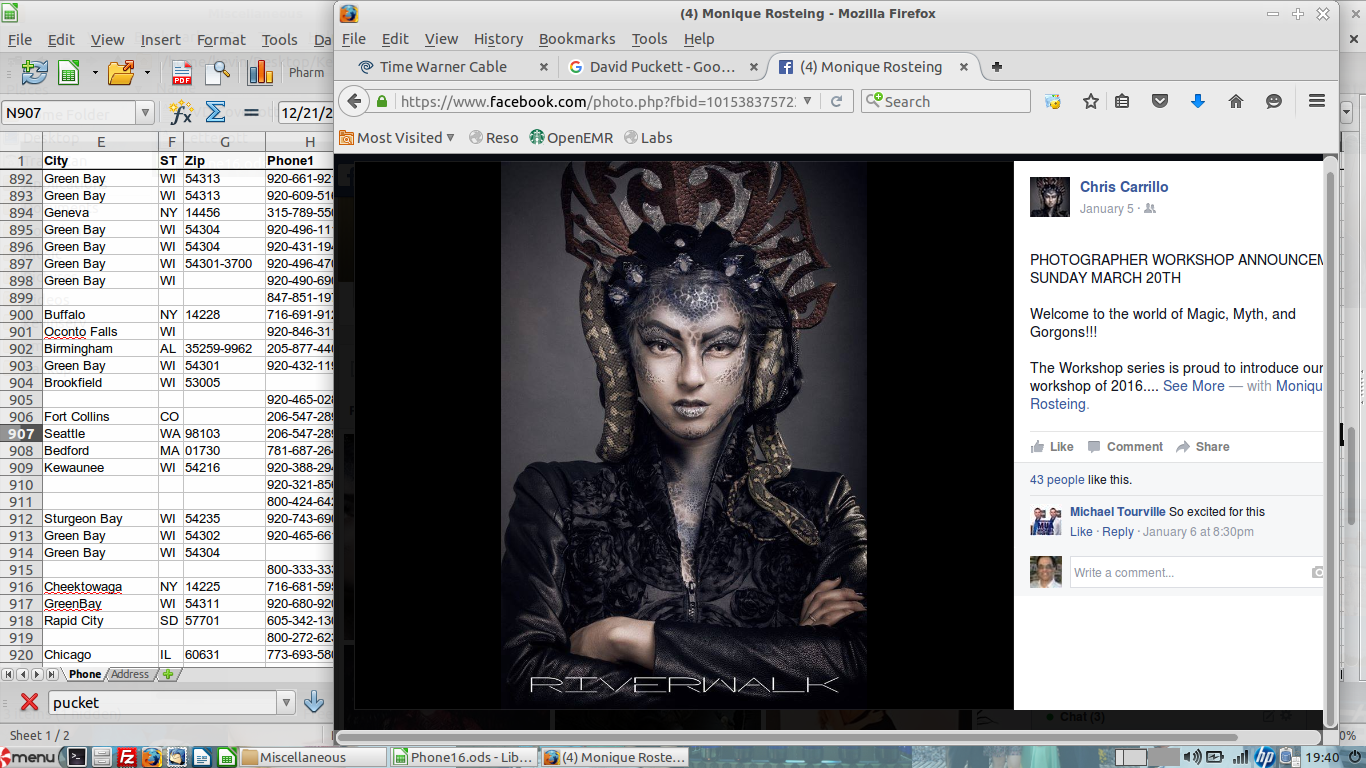Click the open new tab plus button in Firefox
The height and width of the screenshot is (768, 1366).
pos(996,67)
